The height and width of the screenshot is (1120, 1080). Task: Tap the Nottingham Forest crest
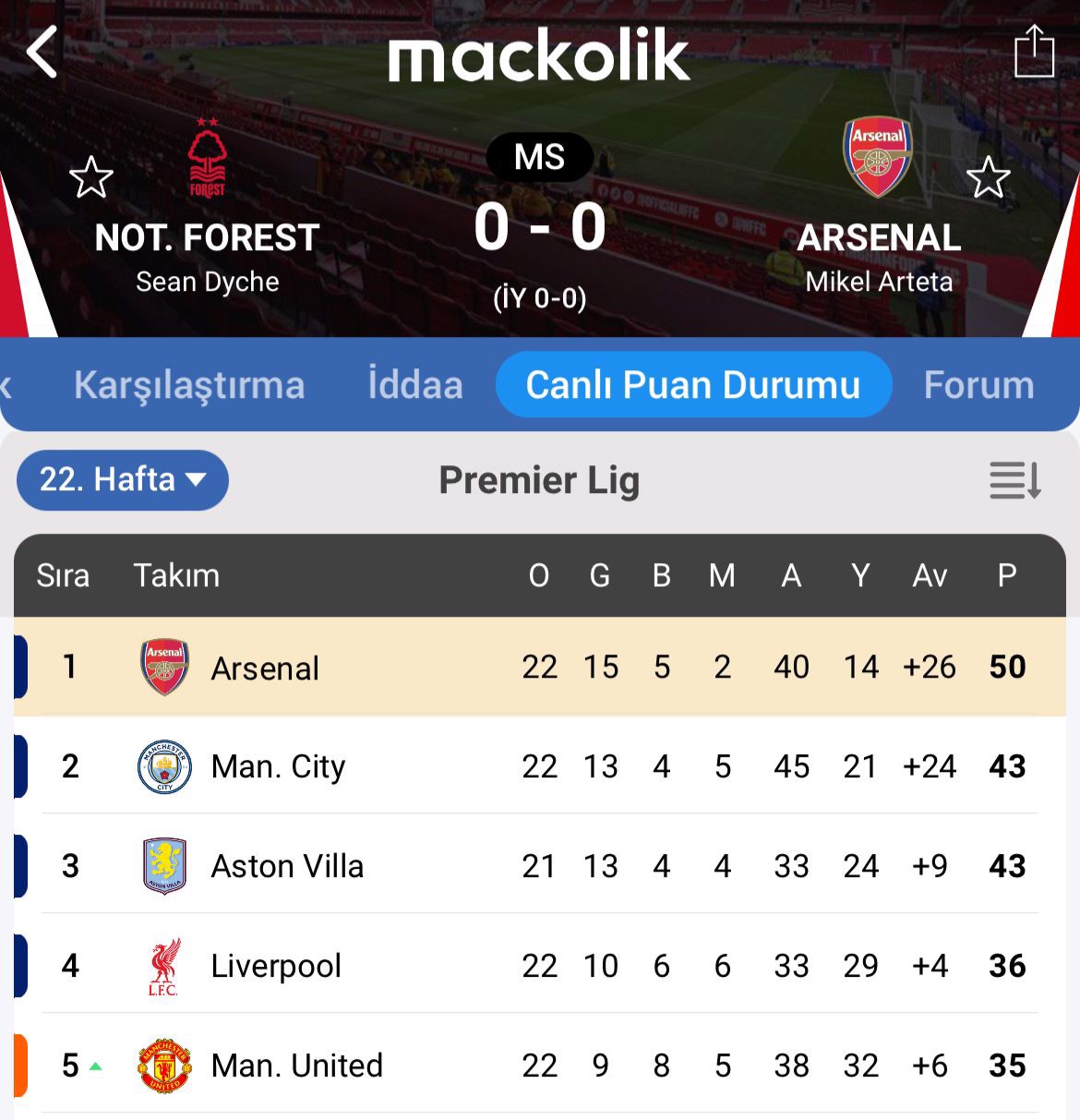click(x=208, y=158)
